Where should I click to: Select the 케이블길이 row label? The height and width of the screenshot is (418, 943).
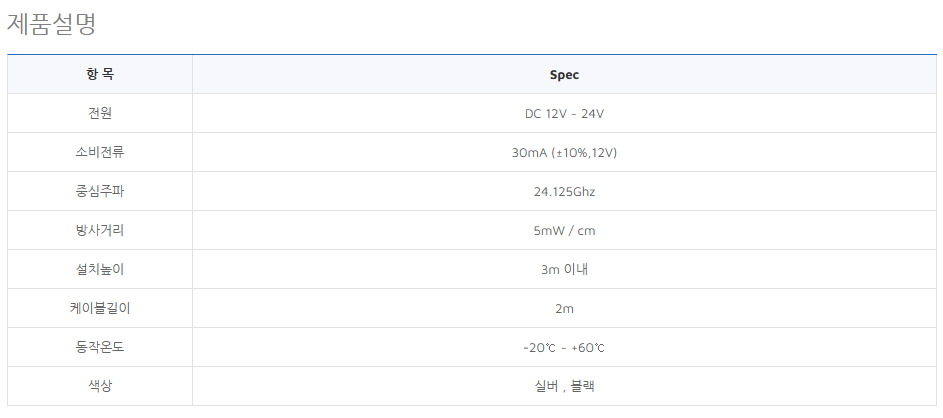(x=100, y=308)
